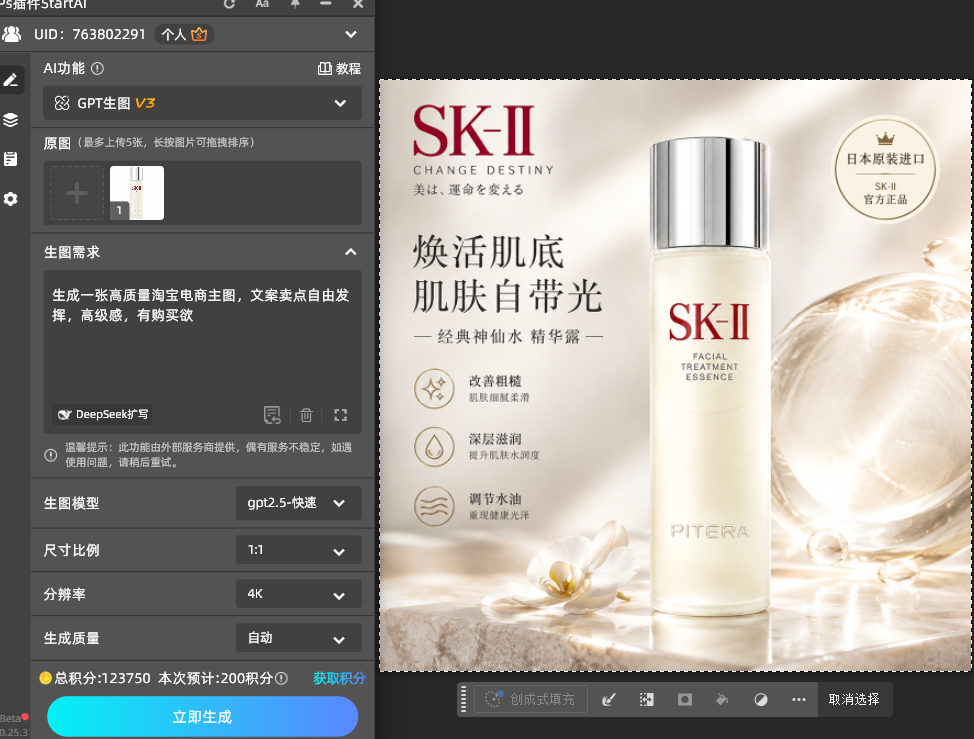This screenshot has height=739, width=974.
Task: Click the paint bucket fill icon
Action: click(x=722, y=700)
